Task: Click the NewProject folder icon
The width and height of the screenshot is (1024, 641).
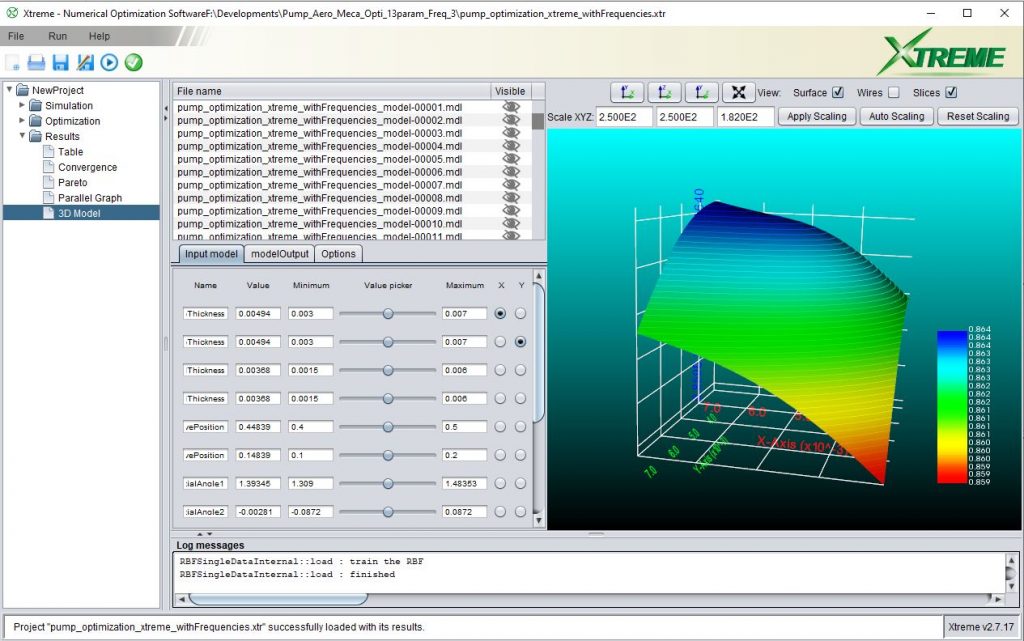Action: (23, 90)
